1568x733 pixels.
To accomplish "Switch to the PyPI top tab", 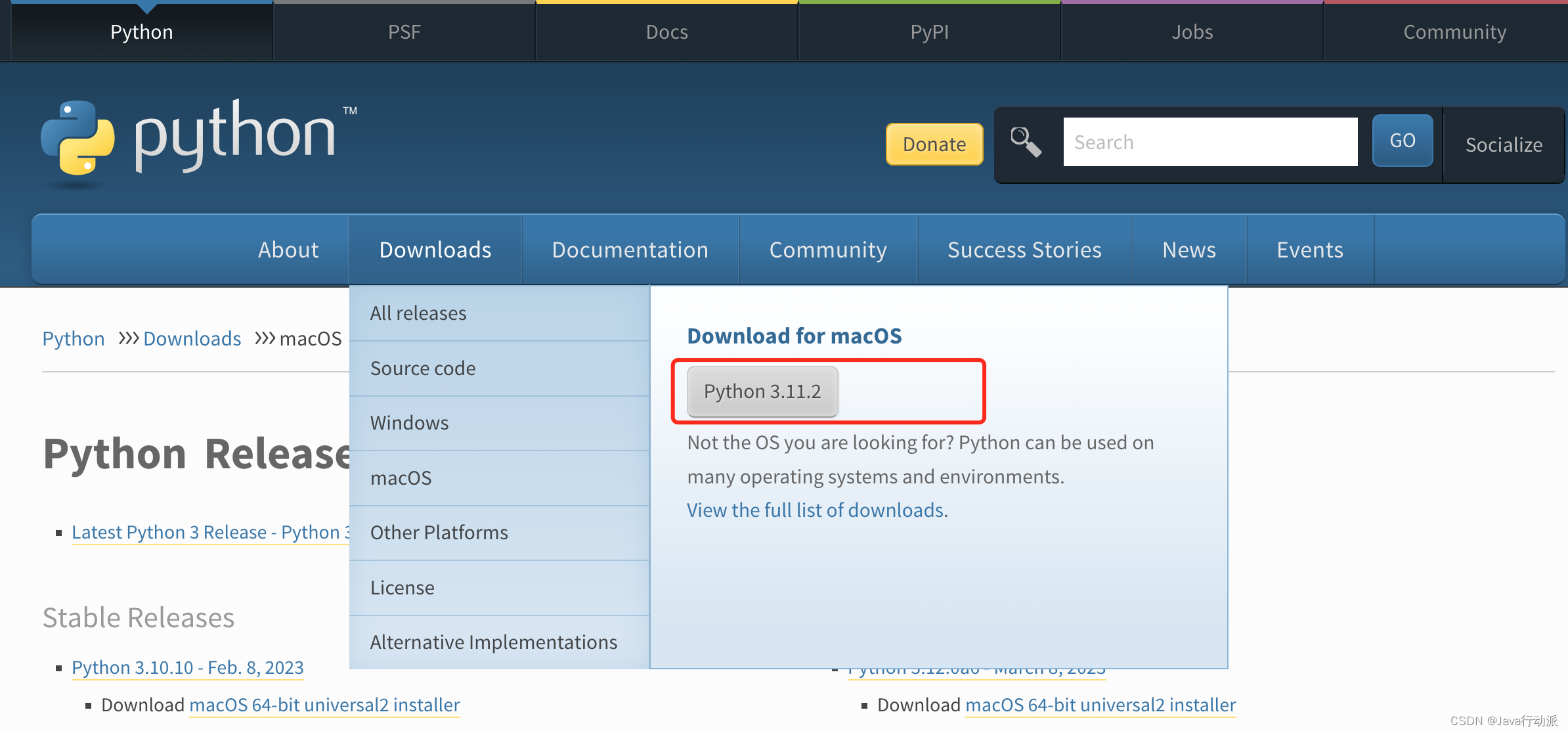I will (x=929, y=32).
